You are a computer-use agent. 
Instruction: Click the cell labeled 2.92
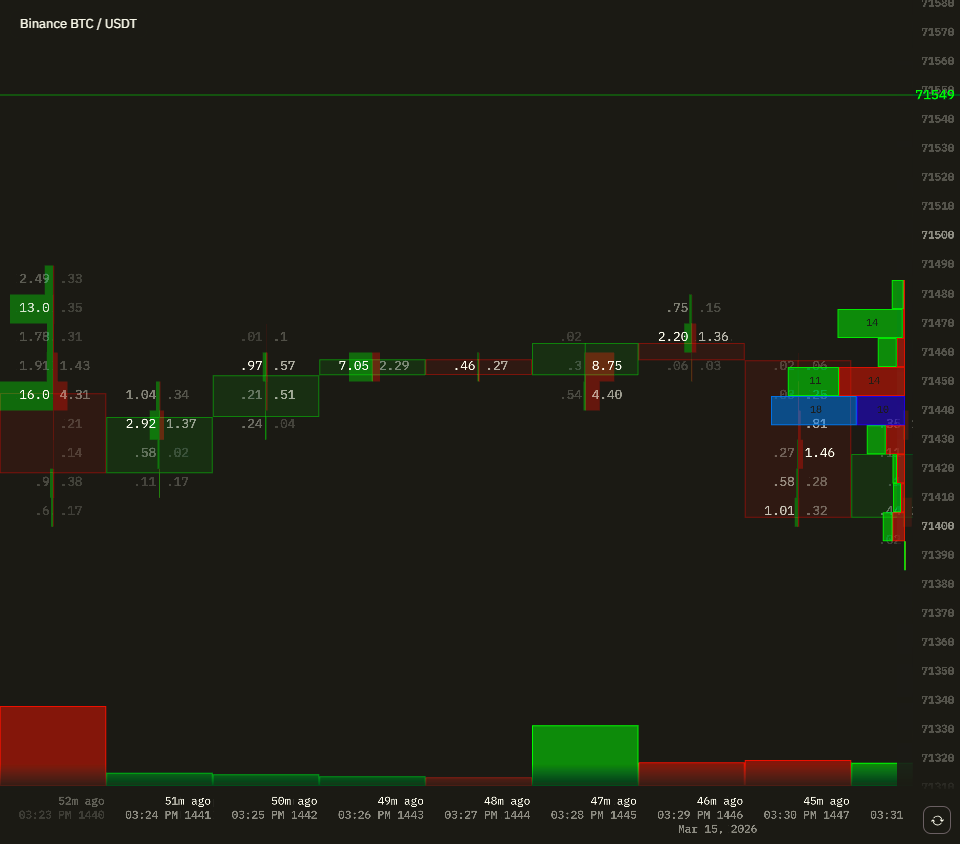coord(141,424)
